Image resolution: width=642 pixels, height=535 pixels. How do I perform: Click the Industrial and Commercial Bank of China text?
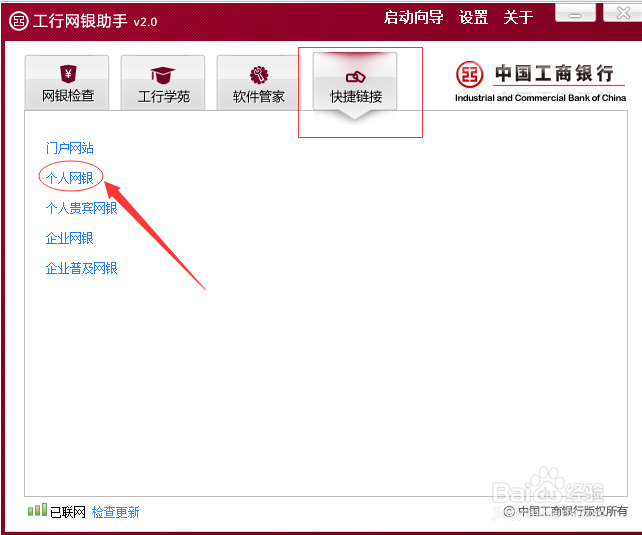(x=540, y=98)
